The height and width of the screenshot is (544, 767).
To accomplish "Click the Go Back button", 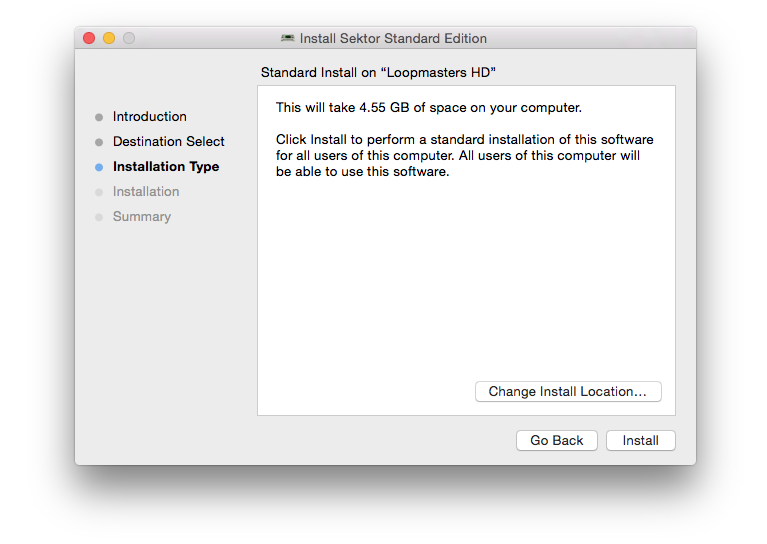I will pyautogui.click(x=556, y=440).
